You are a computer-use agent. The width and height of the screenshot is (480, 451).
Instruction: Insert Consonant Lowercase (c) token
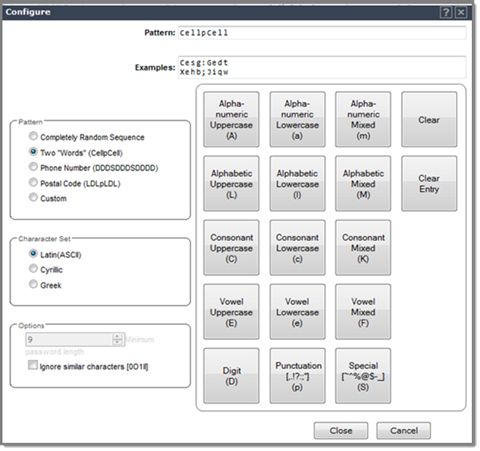tap(297, 248)
